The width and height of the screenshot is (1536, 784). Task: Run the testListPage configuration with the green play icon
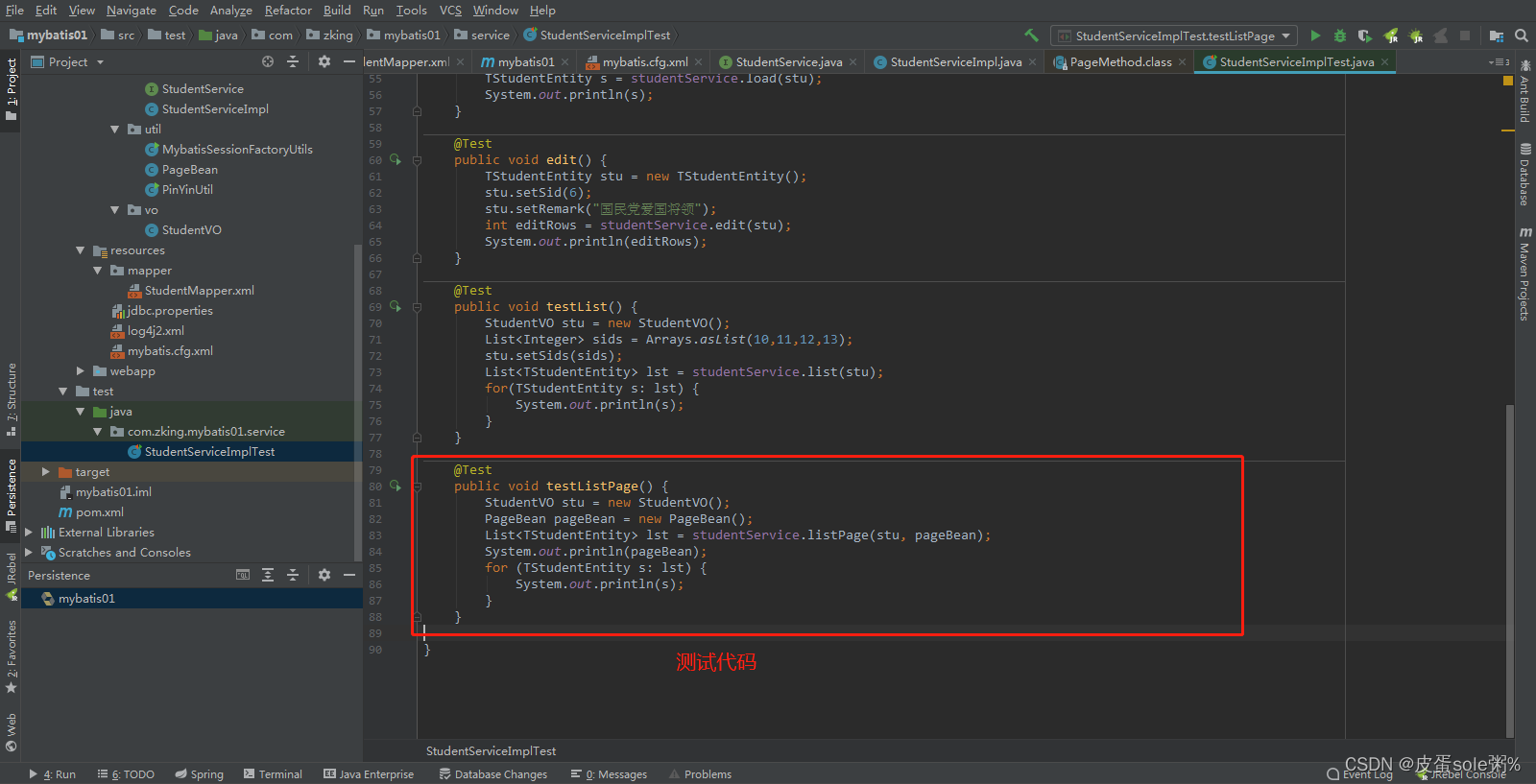pos(1315,36)
